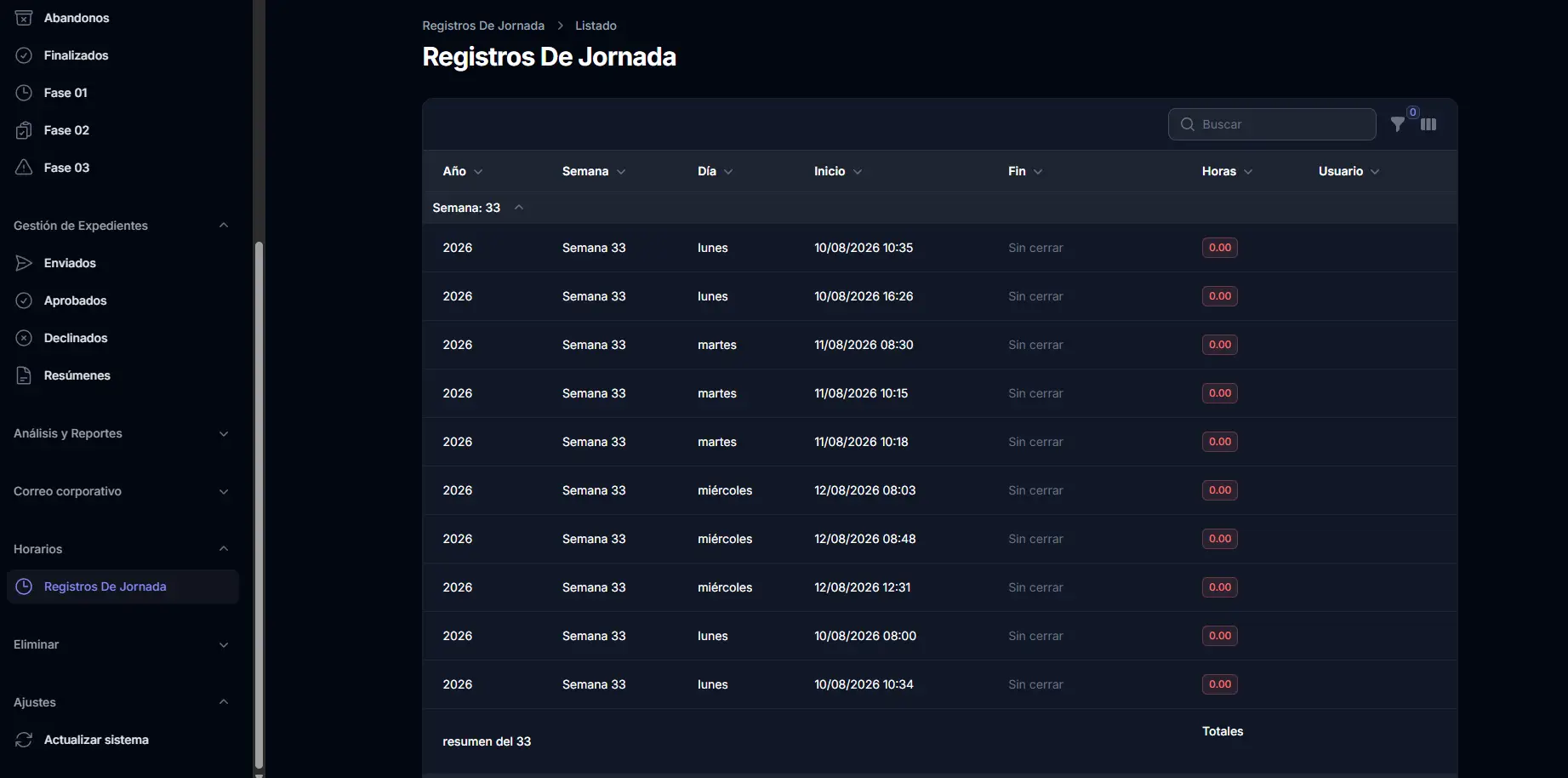Click the Fase 02 clipboard icon
Image resolution: width=1568 pixels, height=778 pixels.
point(24,130)
